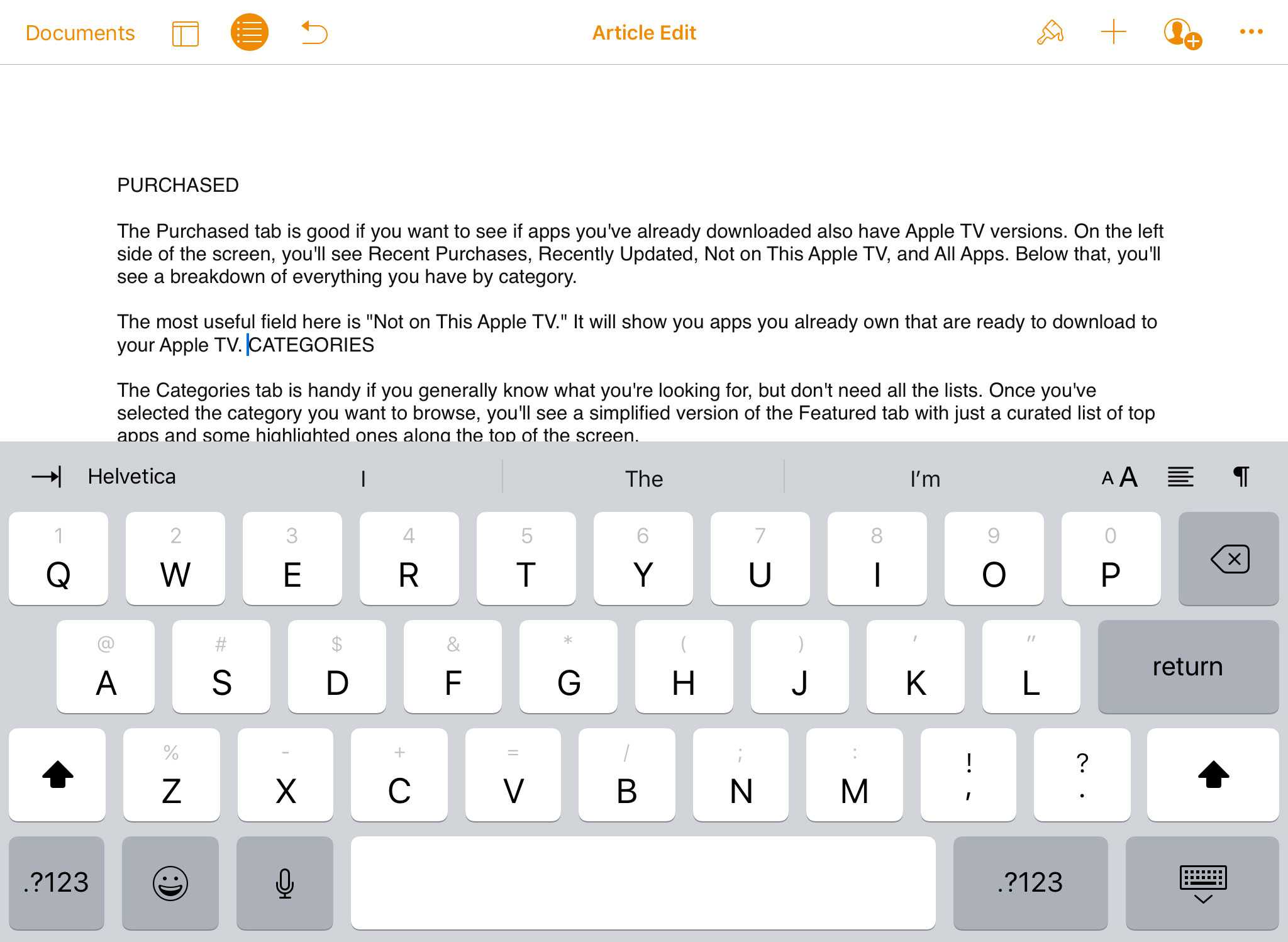Hide the keyboard with dismiss icon
1288x942 pixels.
tap(1202, 883)
